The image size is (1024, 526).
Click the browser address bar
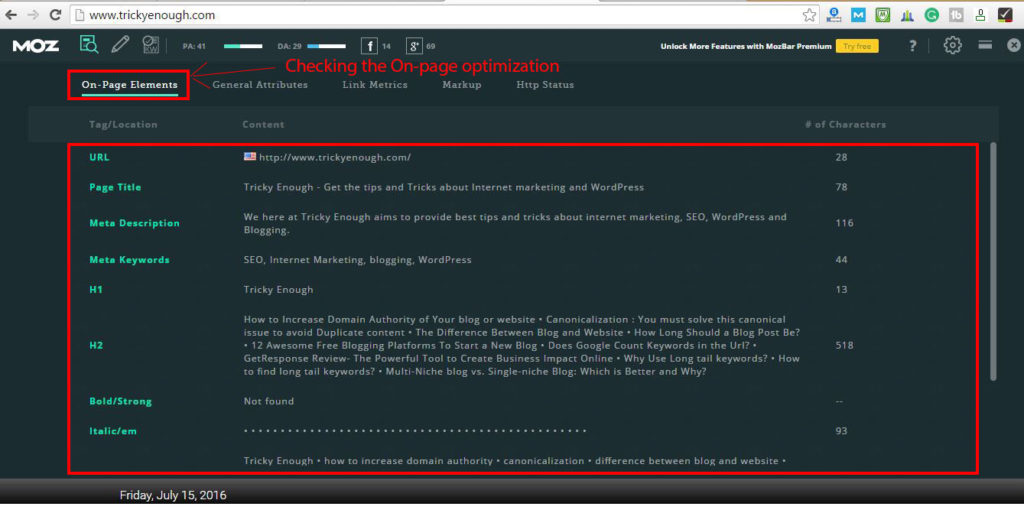click(430, 15)
